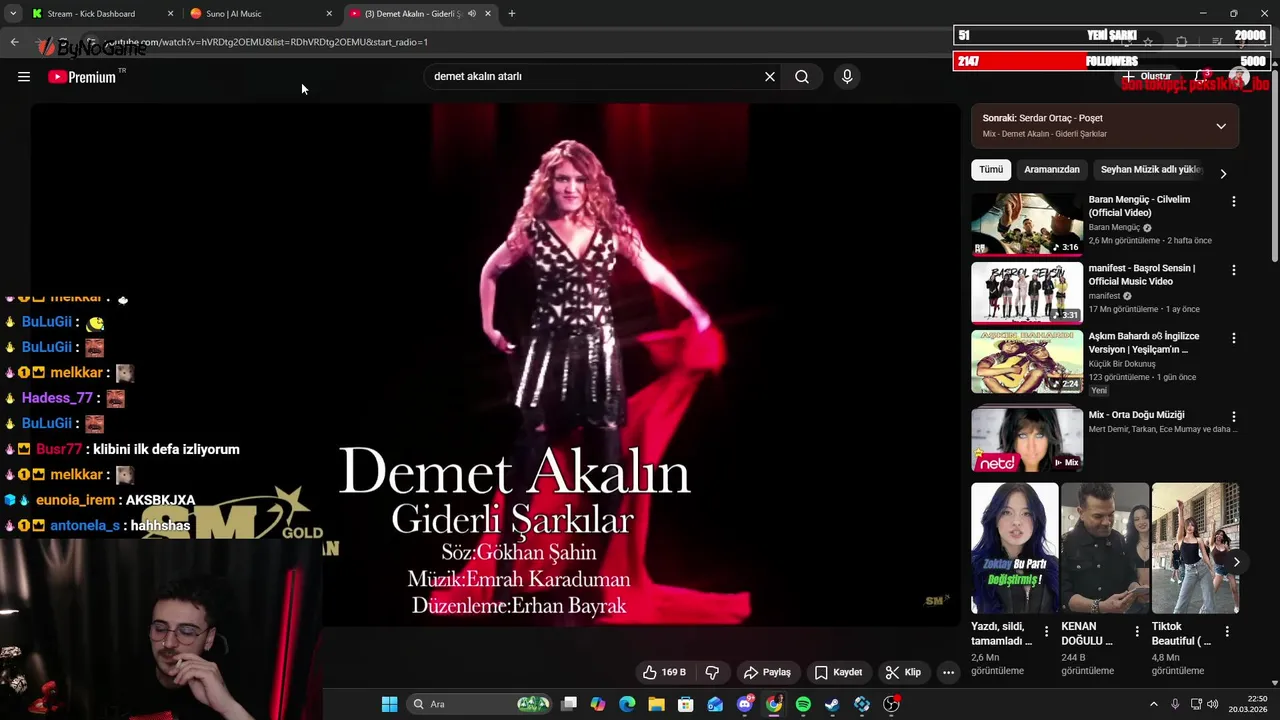Start voice search with the microphone

(x=847, y=77)
